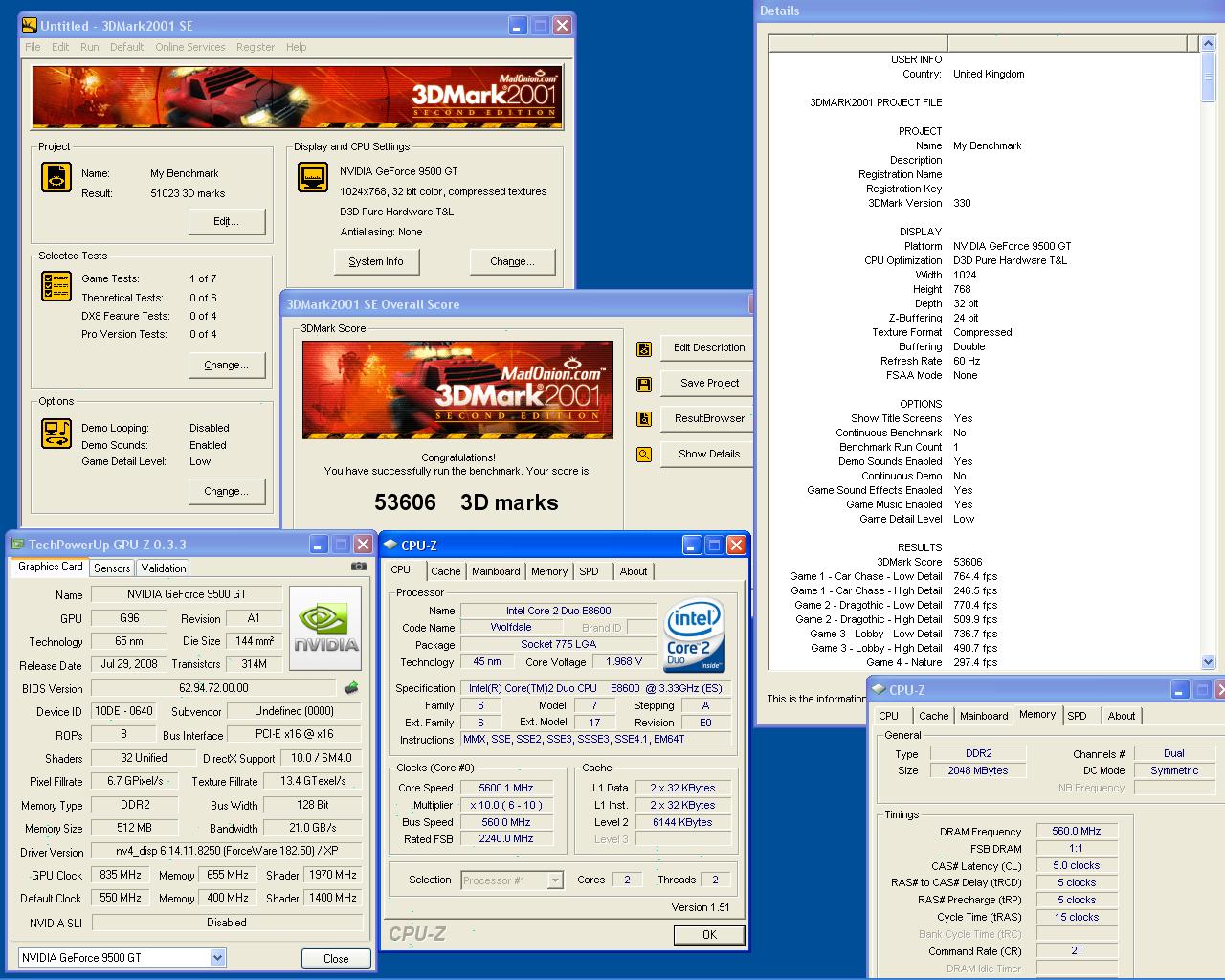The height and width of the screenshot is (980, 1225).
Task: Click the NVIDIA SLI Disabled field
Action: pos(227,923)
